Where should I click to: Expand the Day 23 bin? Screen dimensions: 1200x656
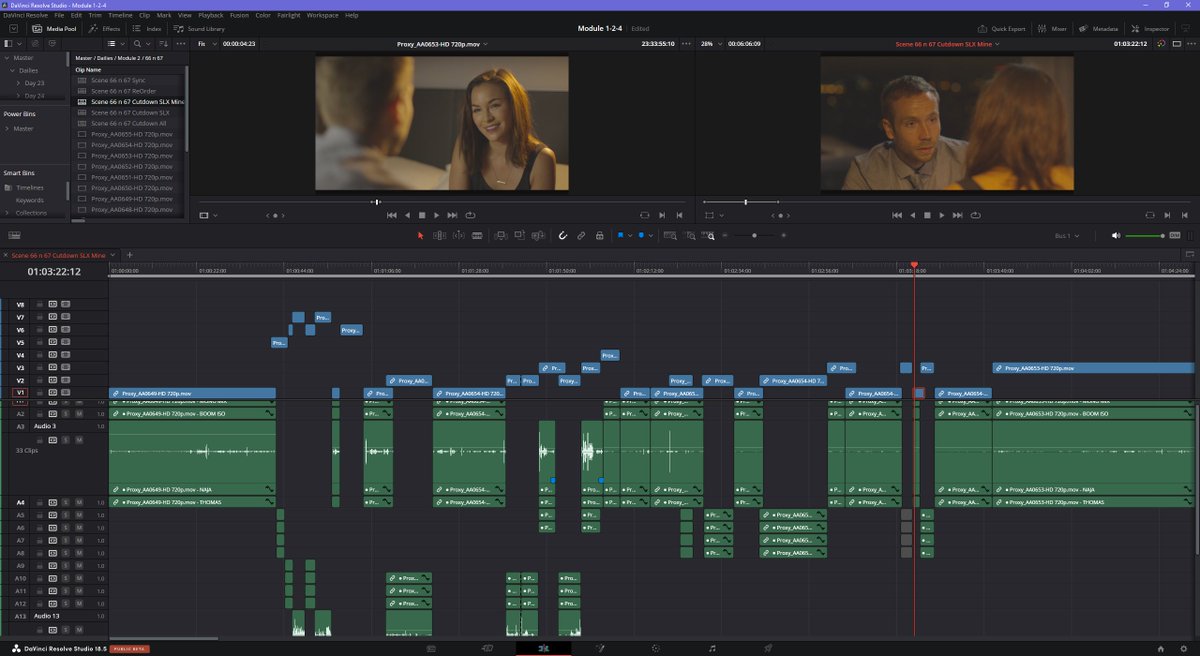click(x=18, y=83)
